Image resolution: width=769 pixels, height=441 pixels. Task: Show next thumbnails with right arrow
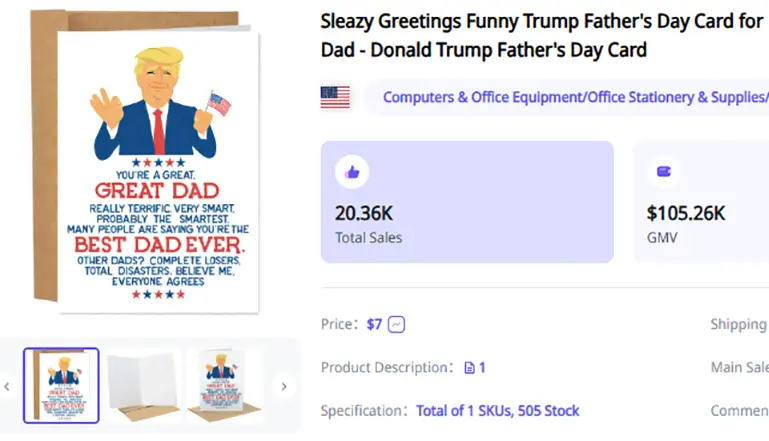[x=283, y=386]
